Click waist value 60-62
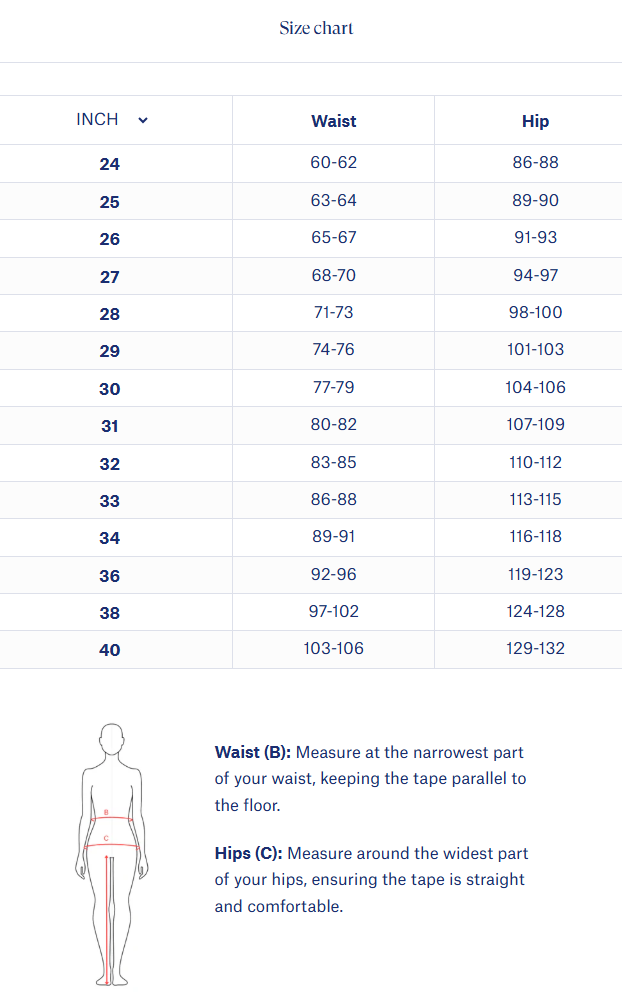This screenshot has width=622, height=997. pyautogui.click(x=333, y=163)
